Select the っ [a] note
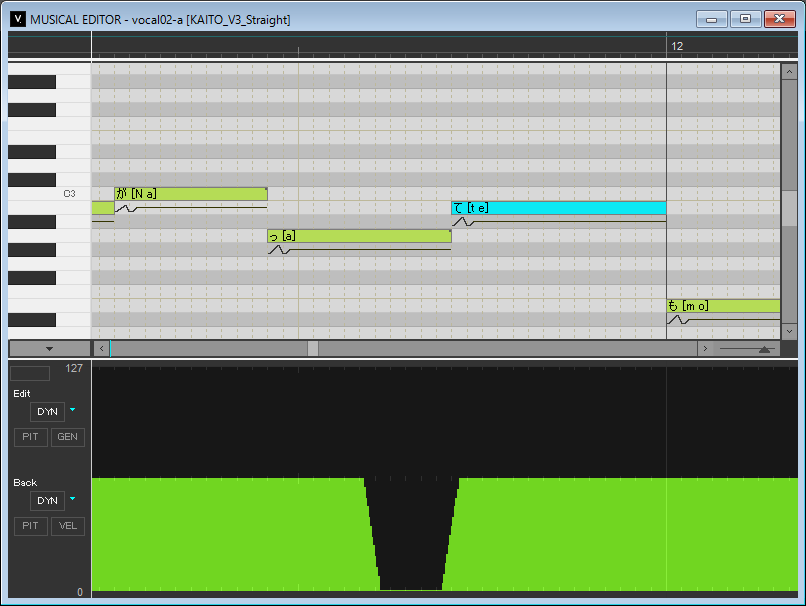 pos(359,236)
